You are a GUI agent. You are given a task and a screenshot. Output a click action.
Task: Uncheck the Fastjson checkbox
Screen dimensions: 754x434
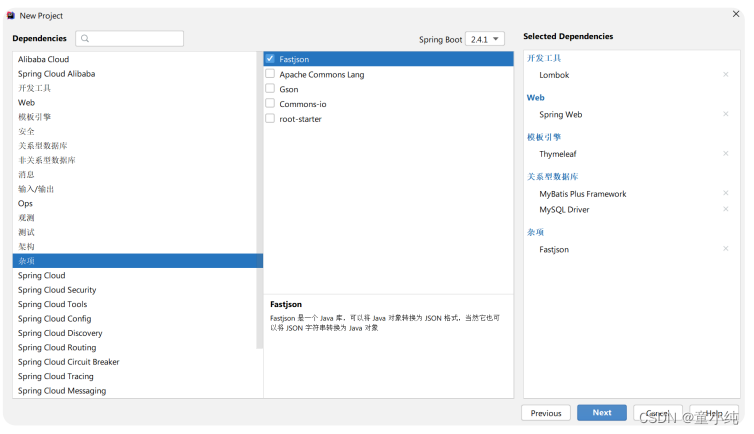click(270, 59)
